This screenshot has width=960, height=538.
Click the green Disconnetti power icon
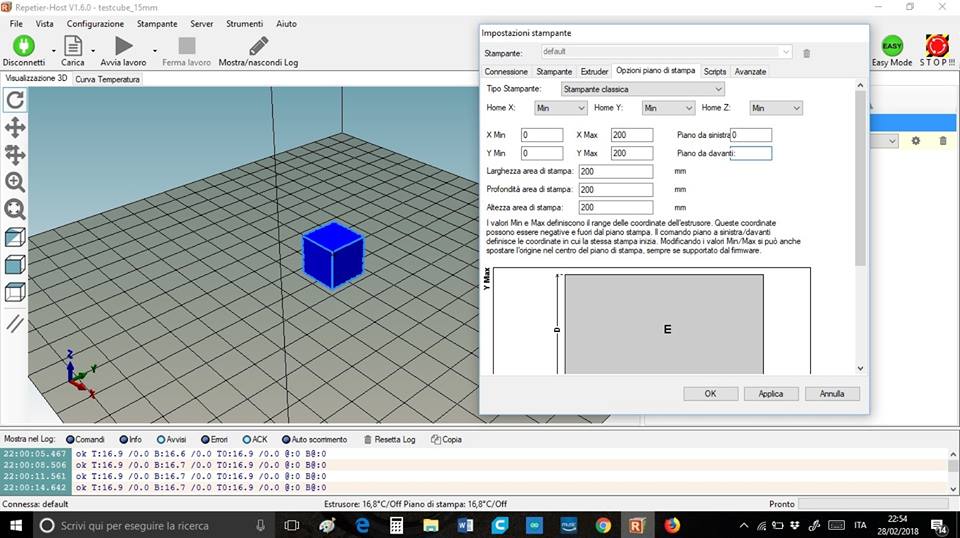click(x=23, y=46)
